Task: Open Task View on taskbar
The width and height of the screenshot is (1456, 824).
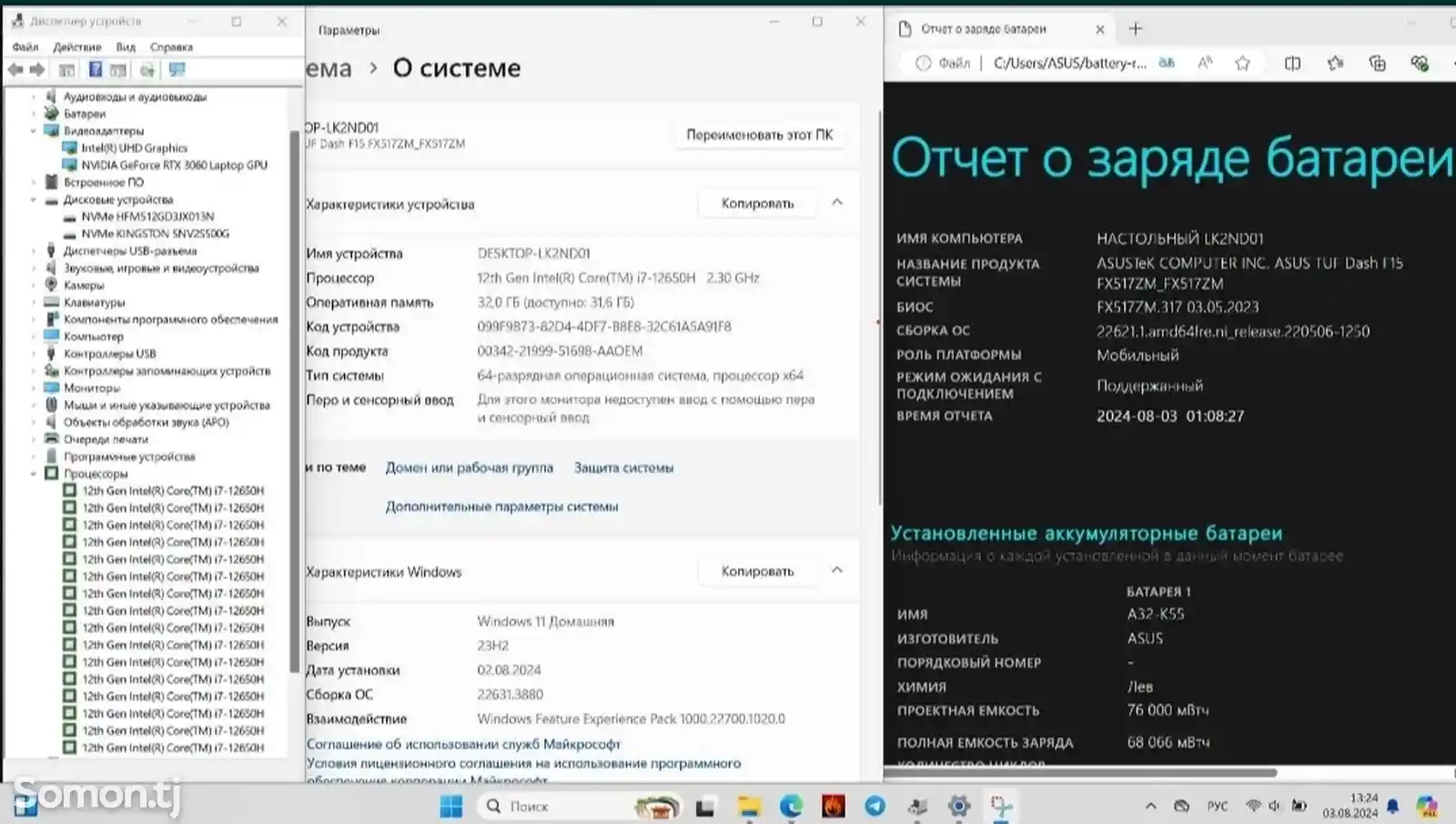Action: (705, 807)
